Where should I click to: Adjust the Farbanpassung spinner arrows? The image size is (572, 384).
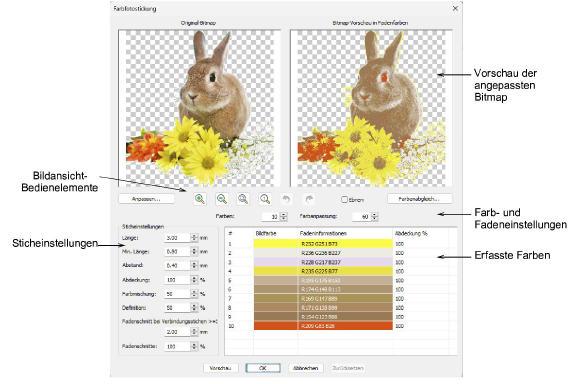375,217
